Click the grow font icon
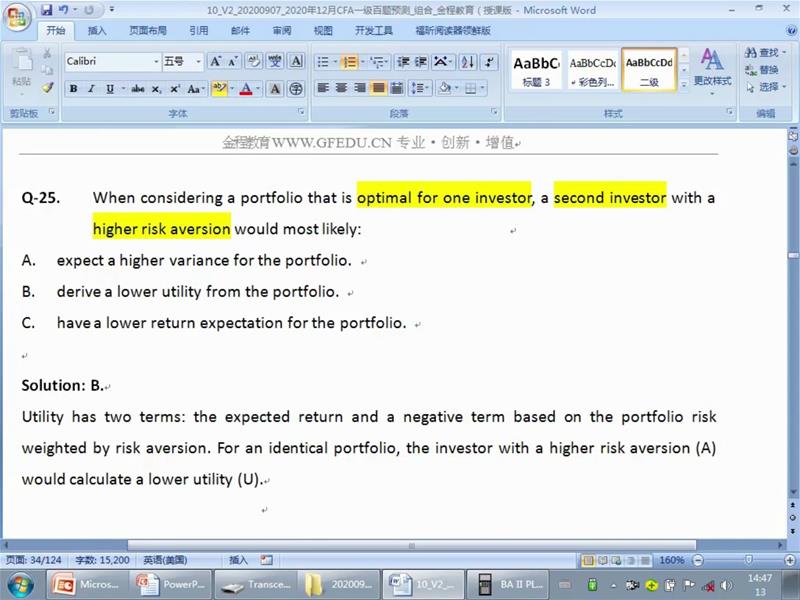The height and width of the screenshot is (600, 800). tap(216, 62)
